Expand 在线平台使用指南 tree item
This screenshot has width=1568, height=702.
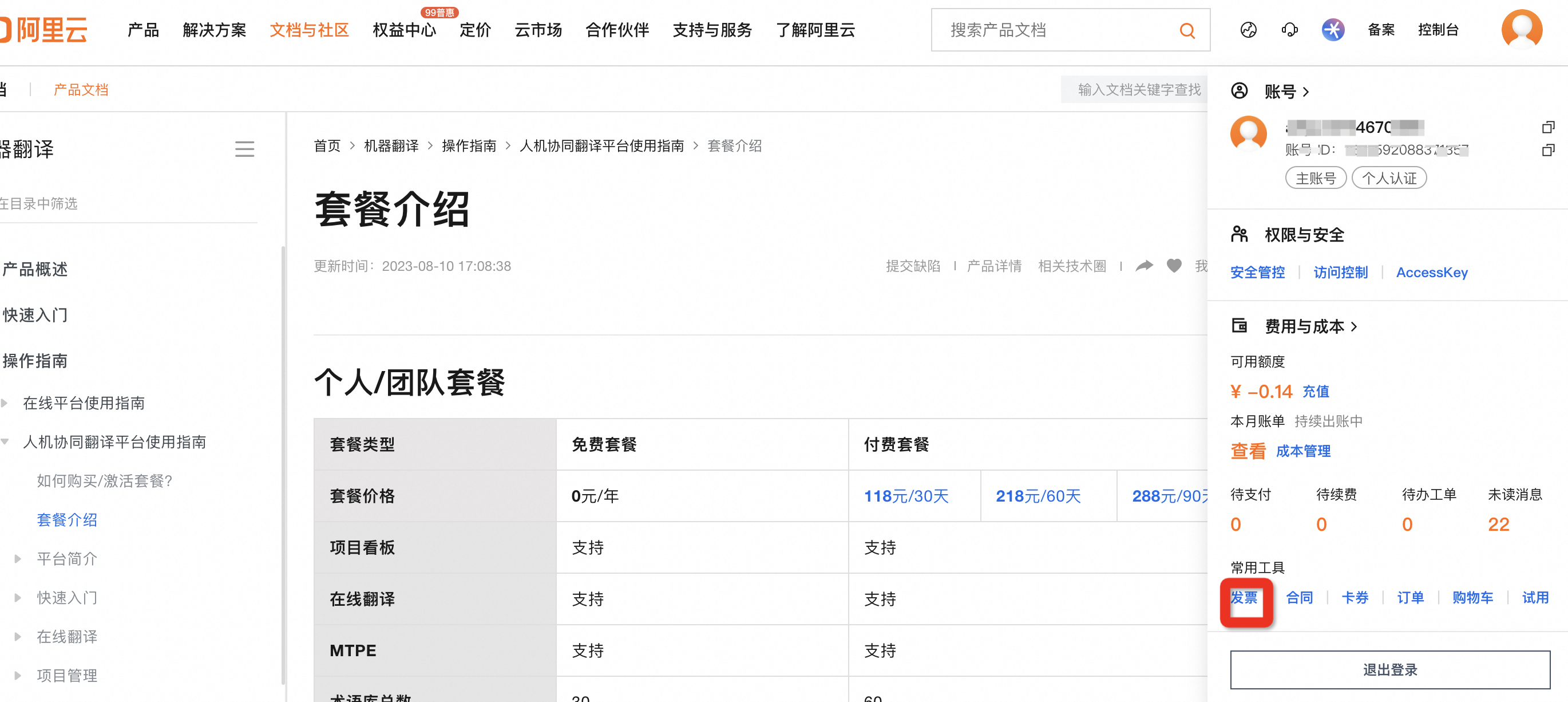click(5, 403)
